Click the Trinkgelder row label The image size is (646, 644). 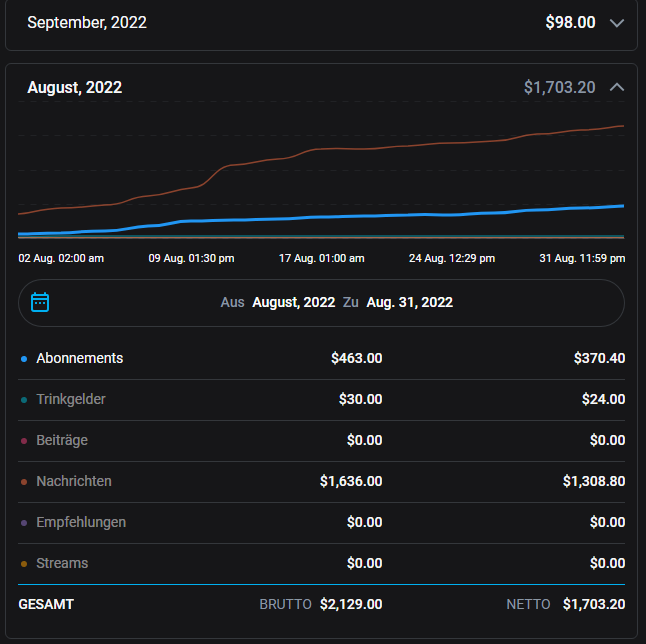click(x=71, y=399)
